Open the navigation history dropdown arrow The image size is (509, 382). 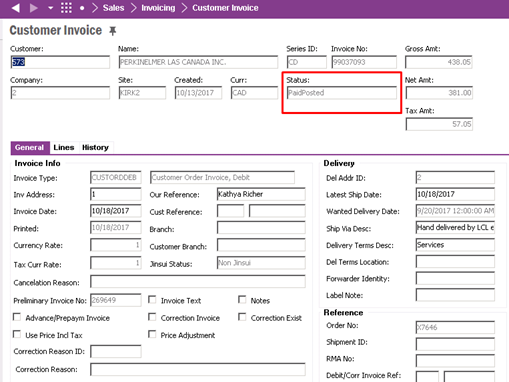pos(51,8)
